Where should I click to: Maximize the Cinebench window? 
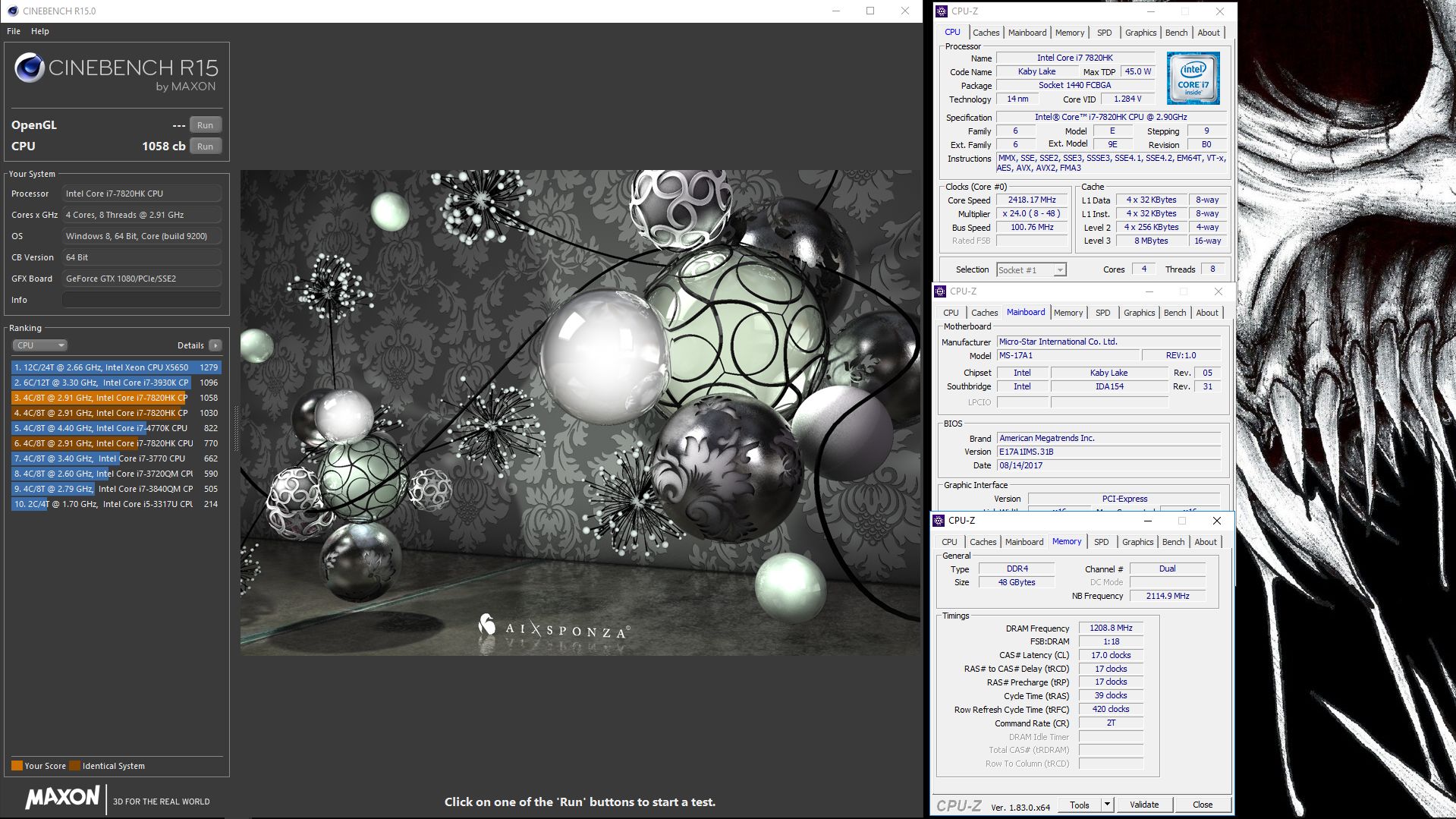(870, 11)
